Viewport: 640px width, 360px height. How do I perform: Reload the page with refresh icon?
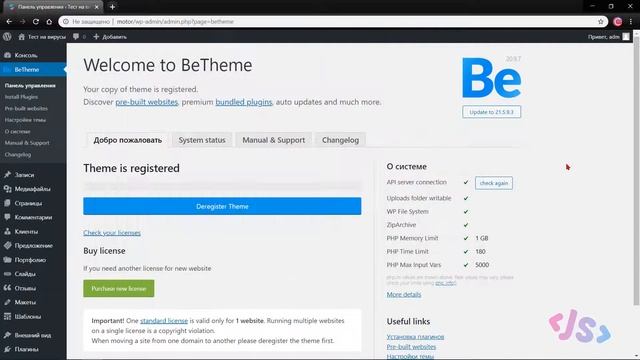pyautogui.click(x=36, y=22)
